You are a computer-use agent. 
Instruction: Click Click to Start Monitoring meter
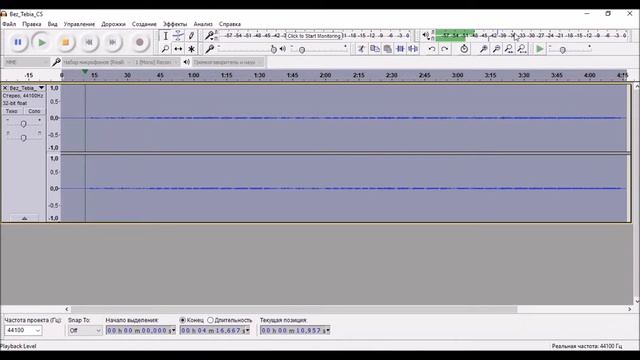[x=314, y=36]
